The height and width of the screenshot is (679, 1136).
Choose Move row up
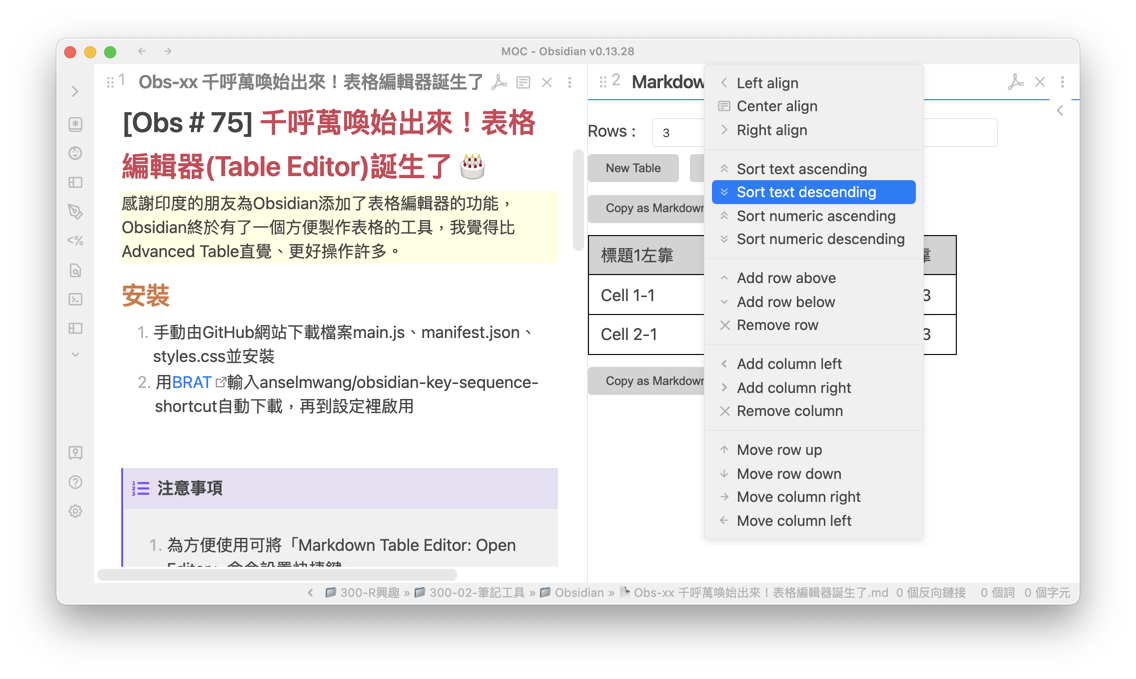814,450
